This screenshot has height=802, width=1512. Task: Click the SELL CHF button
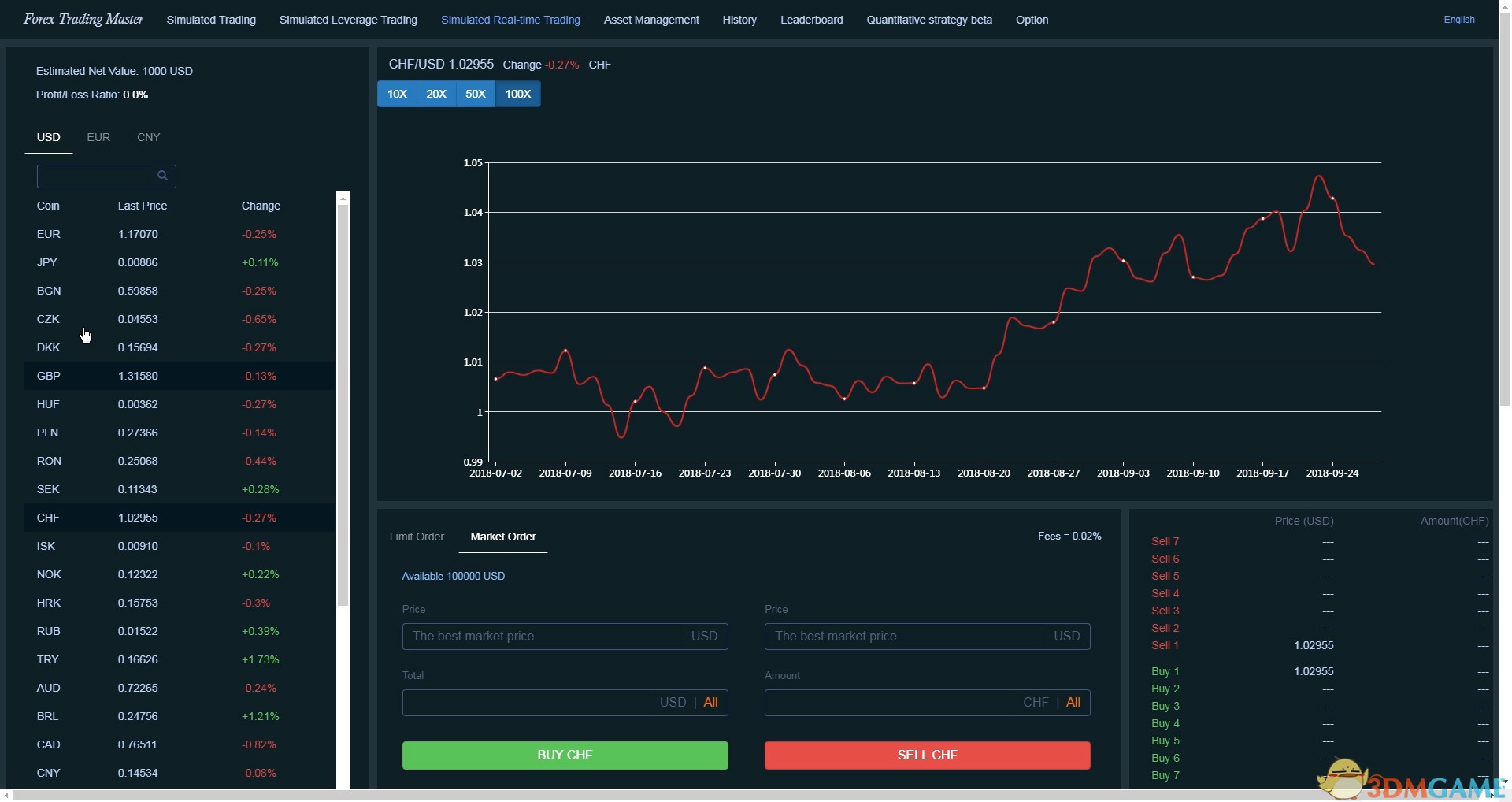click(927, 755)
